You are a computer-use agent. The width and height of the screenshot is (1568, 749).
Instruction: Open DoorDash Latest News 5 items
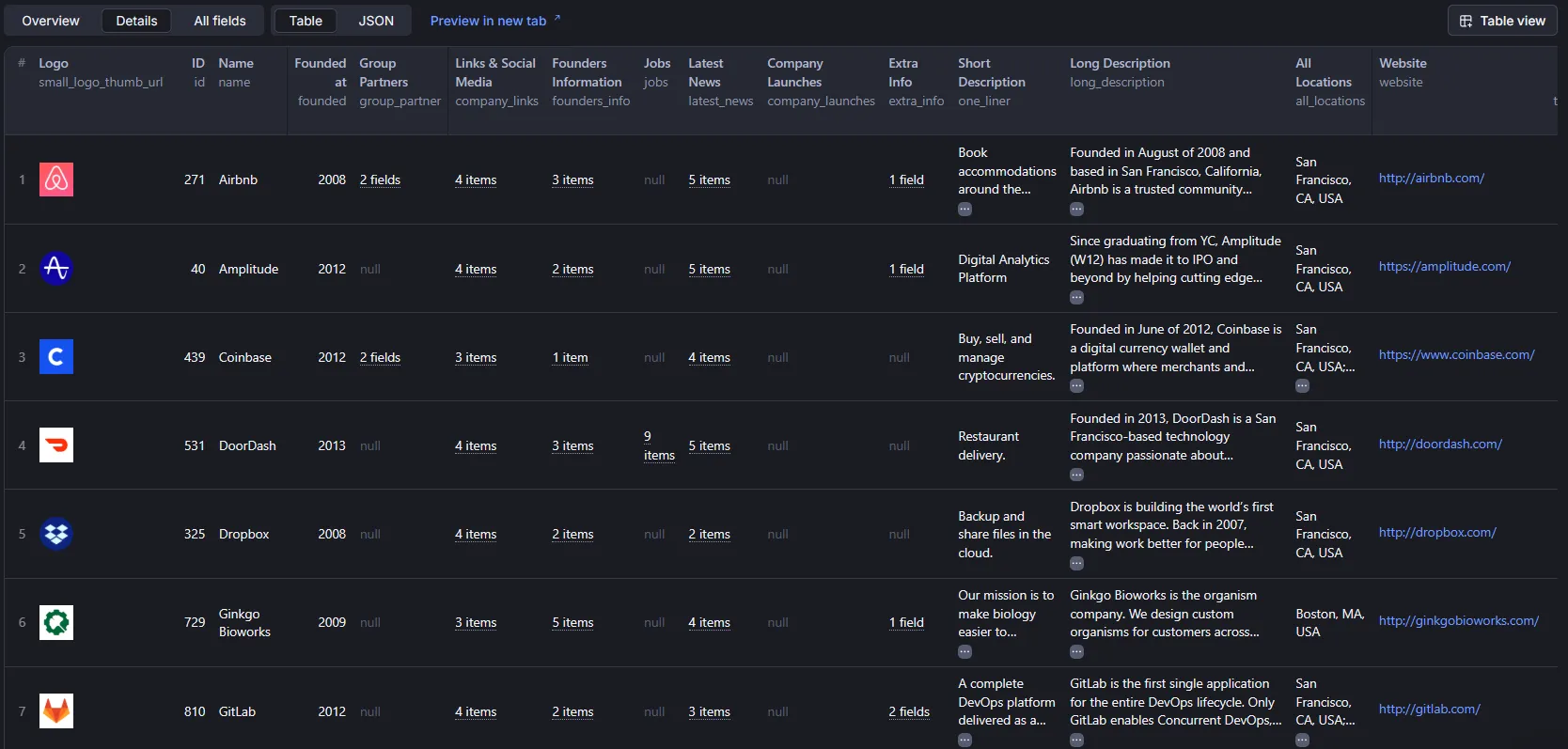[x=709, y=445]
